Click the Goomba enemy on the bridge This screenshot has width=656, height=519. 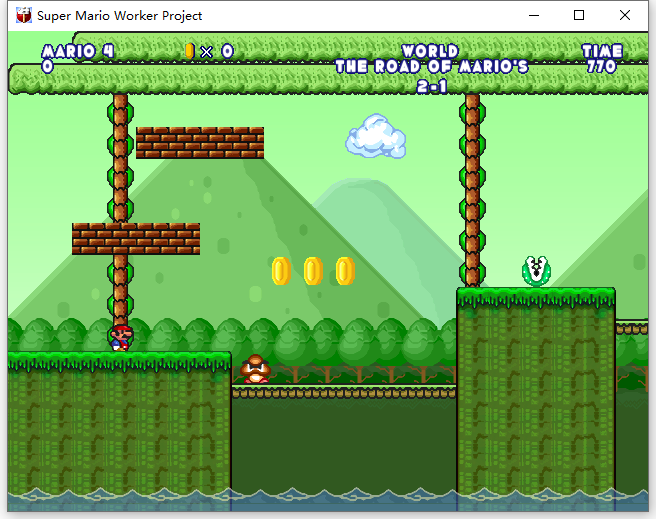pyautogui.click(x=255, y=369)
